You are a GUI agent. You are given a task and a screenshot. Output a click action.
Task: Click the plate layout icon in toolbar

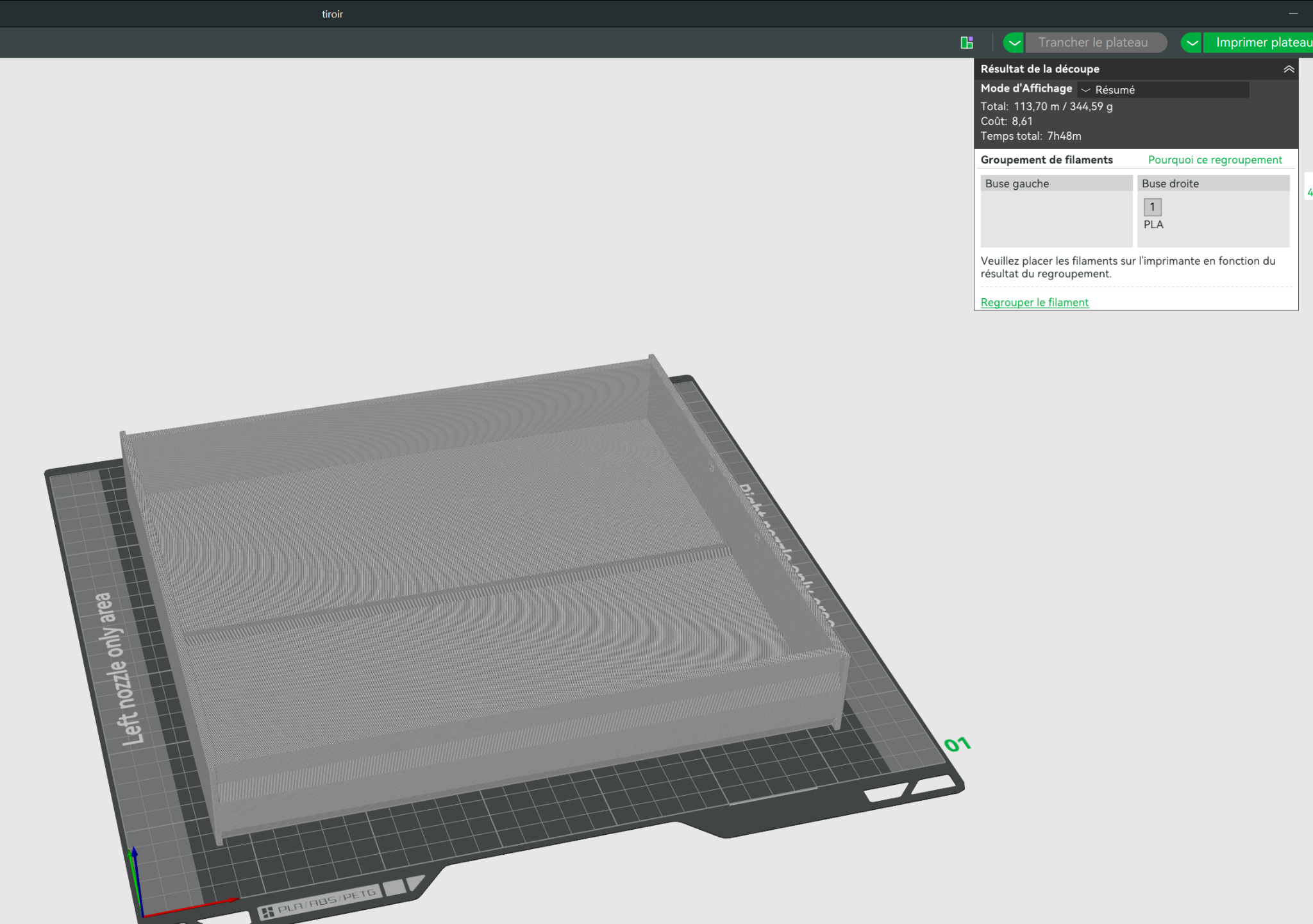coord(967,43)
